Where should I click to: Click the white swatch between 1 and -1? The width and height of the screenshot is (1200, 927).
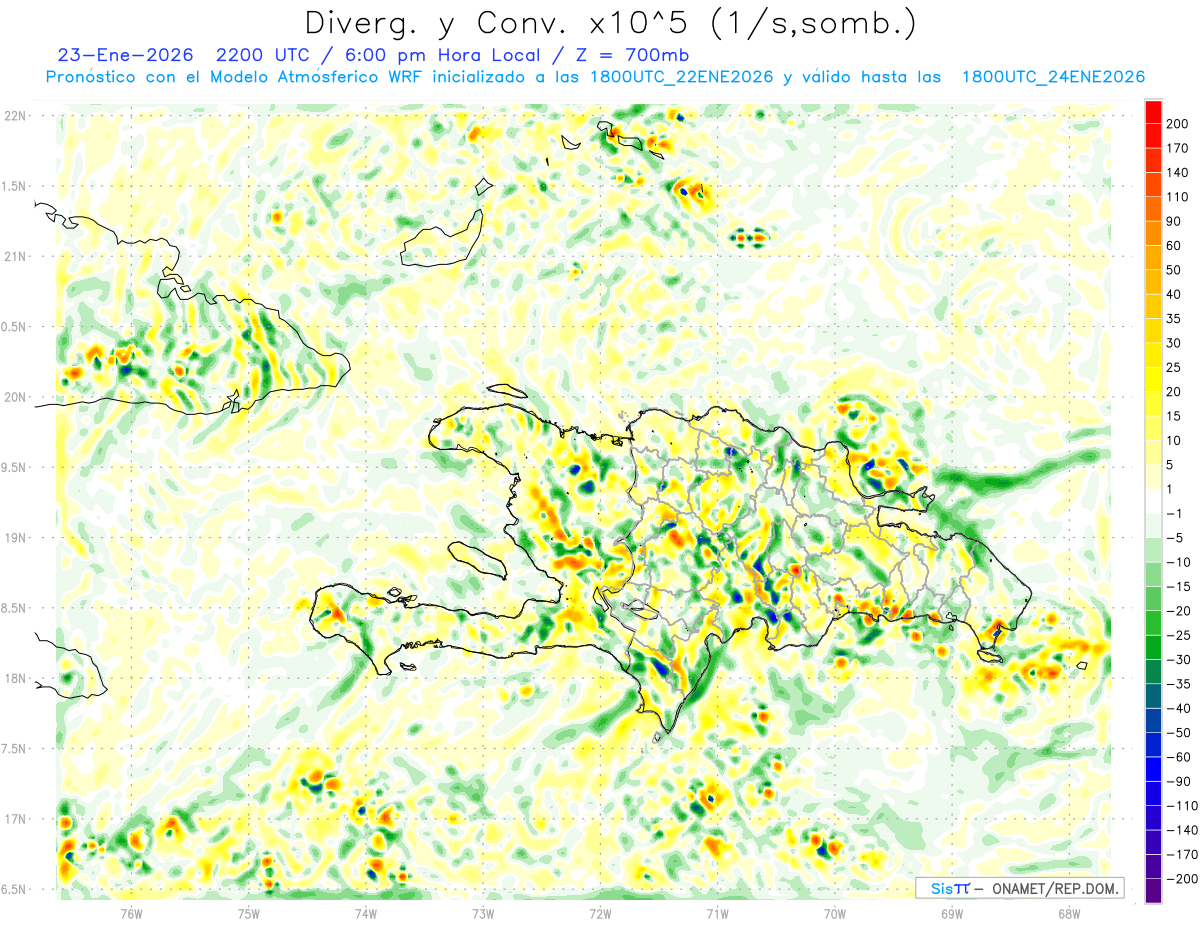[1153, 502]
